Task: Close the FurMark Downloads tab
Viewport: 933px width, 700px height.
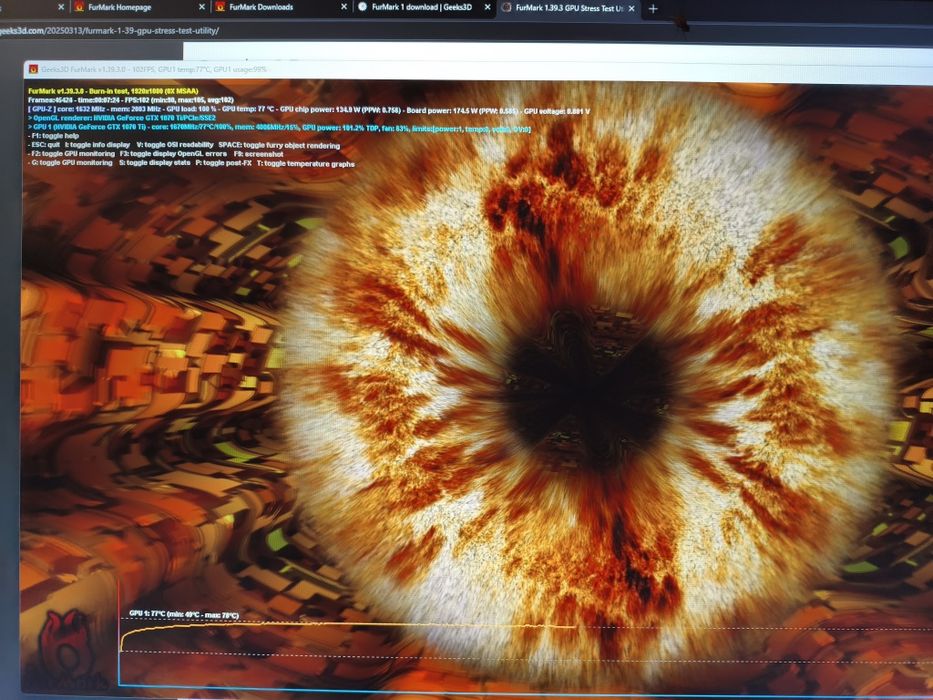Action: (344, 8)
